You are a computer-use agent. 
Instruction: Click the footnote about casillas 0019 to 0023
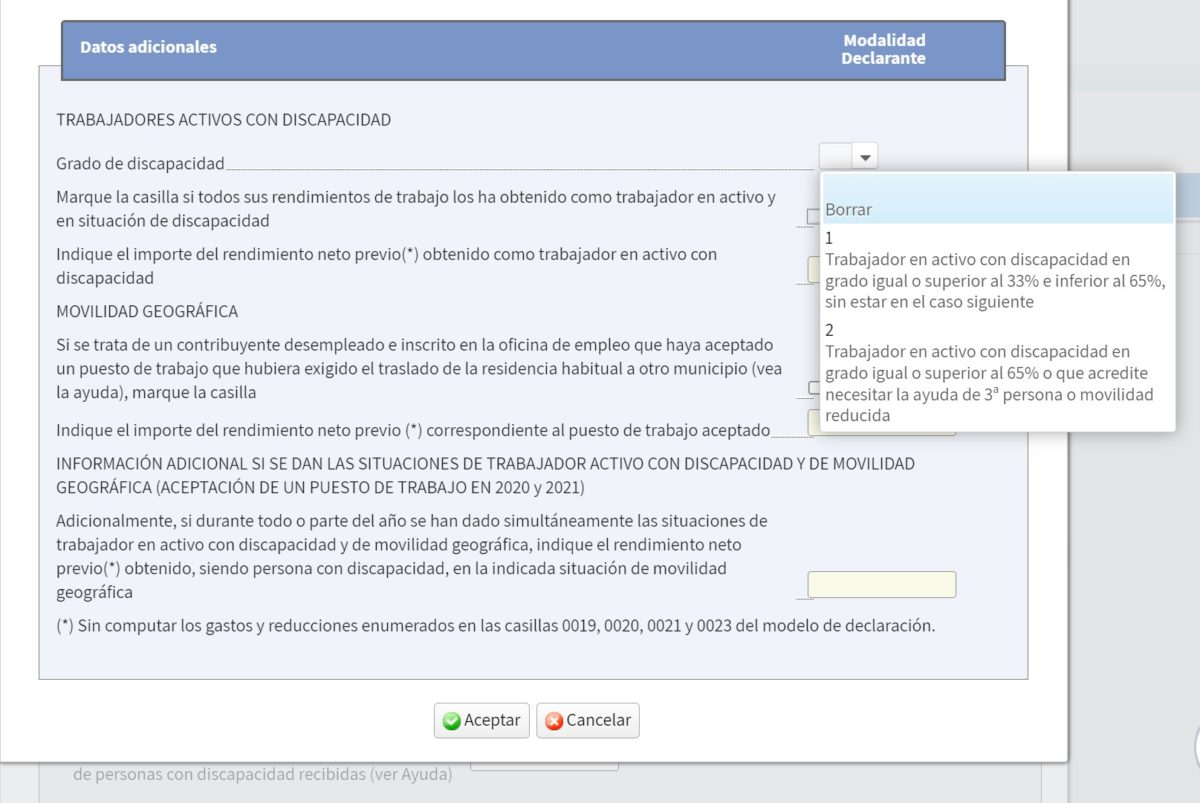(495, 627)
